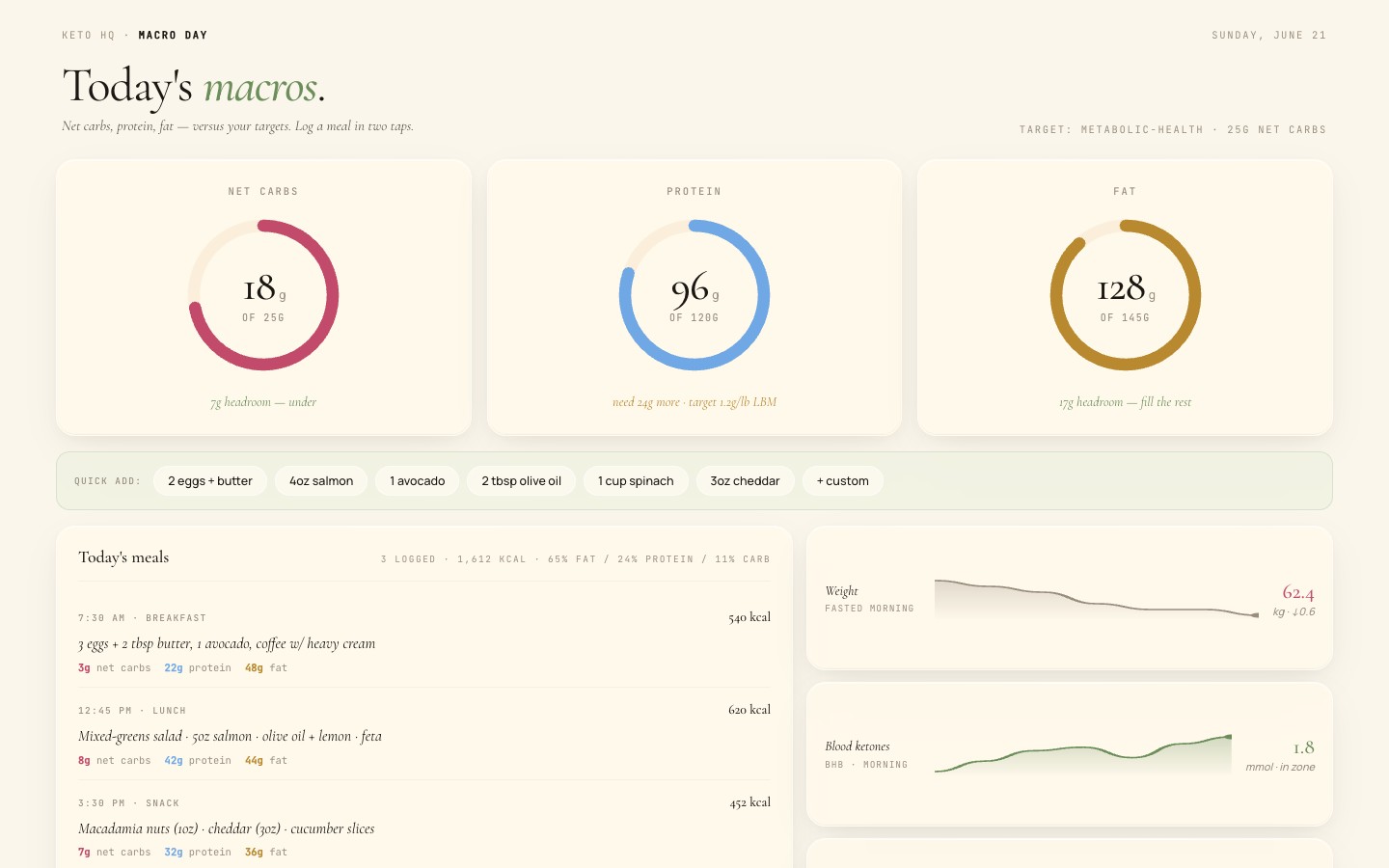
Task: Click the 'Blood ketones' card label
Action: [858, 746]
